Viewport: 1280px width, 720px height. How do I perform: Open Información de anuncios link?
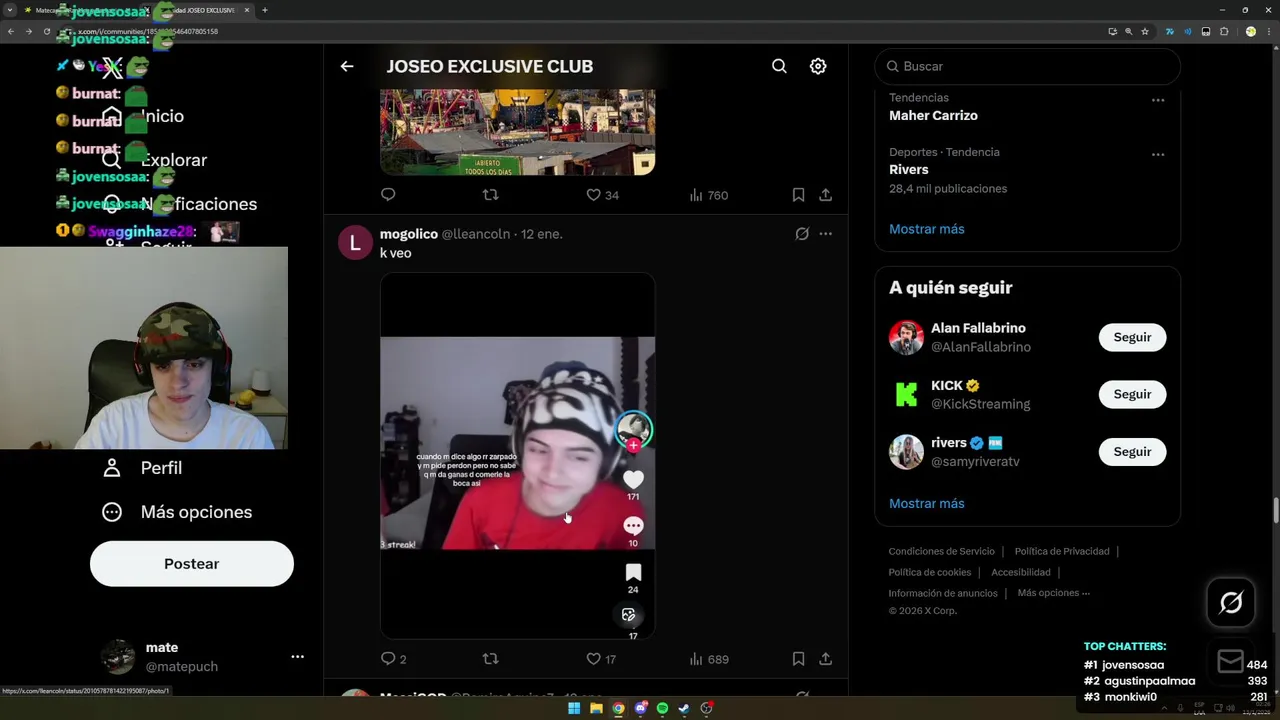(x=943, y=593)
